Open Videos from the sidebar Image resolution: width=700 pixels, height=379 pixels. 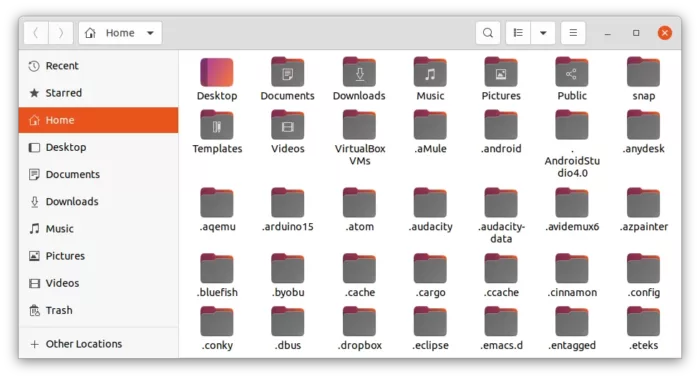(x=98, y=283)
